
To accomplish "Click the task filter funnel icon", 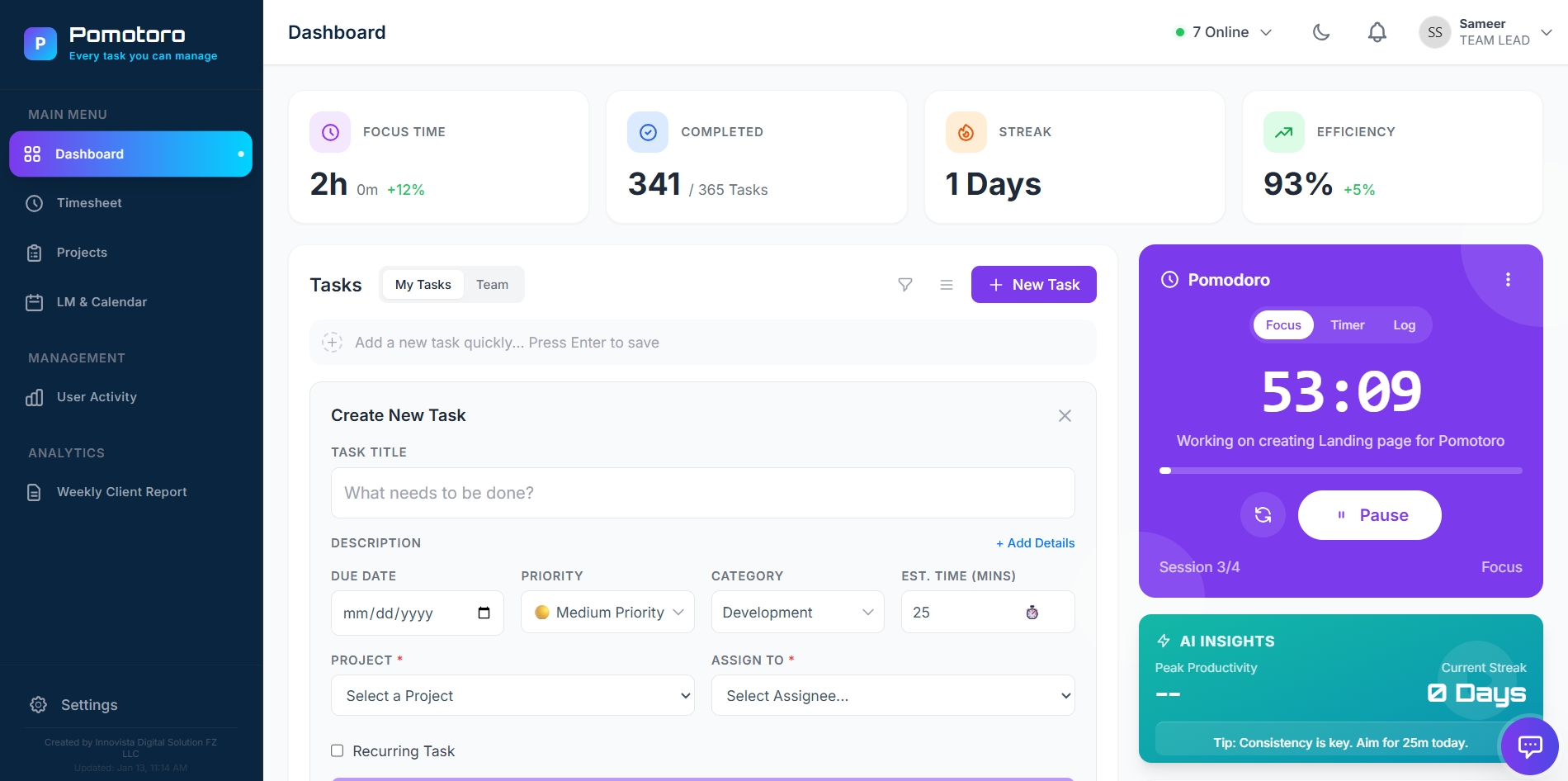I will [x=905, y=285].
